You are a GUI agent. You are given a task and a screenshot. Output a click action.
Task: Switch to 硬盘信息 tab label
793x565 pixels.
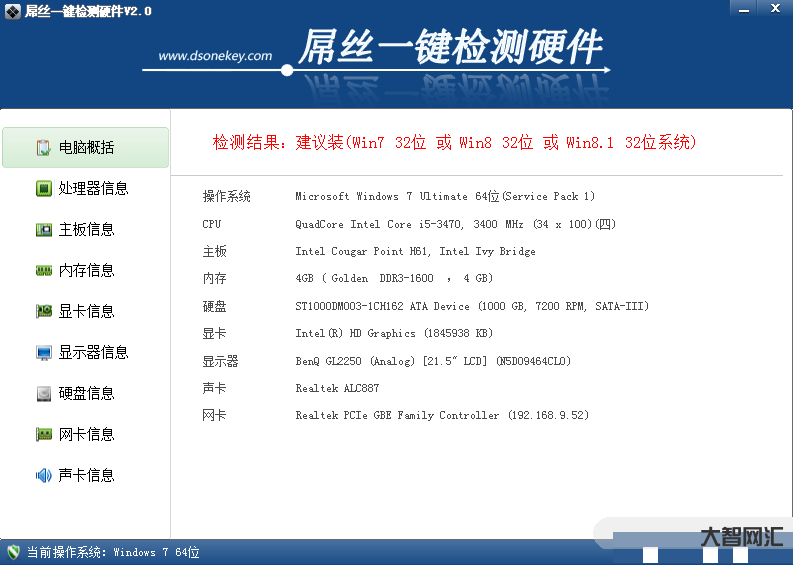pos(87,394)
